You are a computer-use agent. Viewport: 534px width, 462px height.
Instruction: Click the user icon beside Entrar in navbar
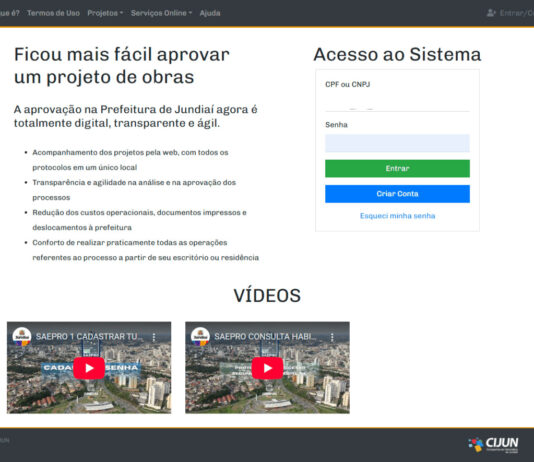[491, 13]
